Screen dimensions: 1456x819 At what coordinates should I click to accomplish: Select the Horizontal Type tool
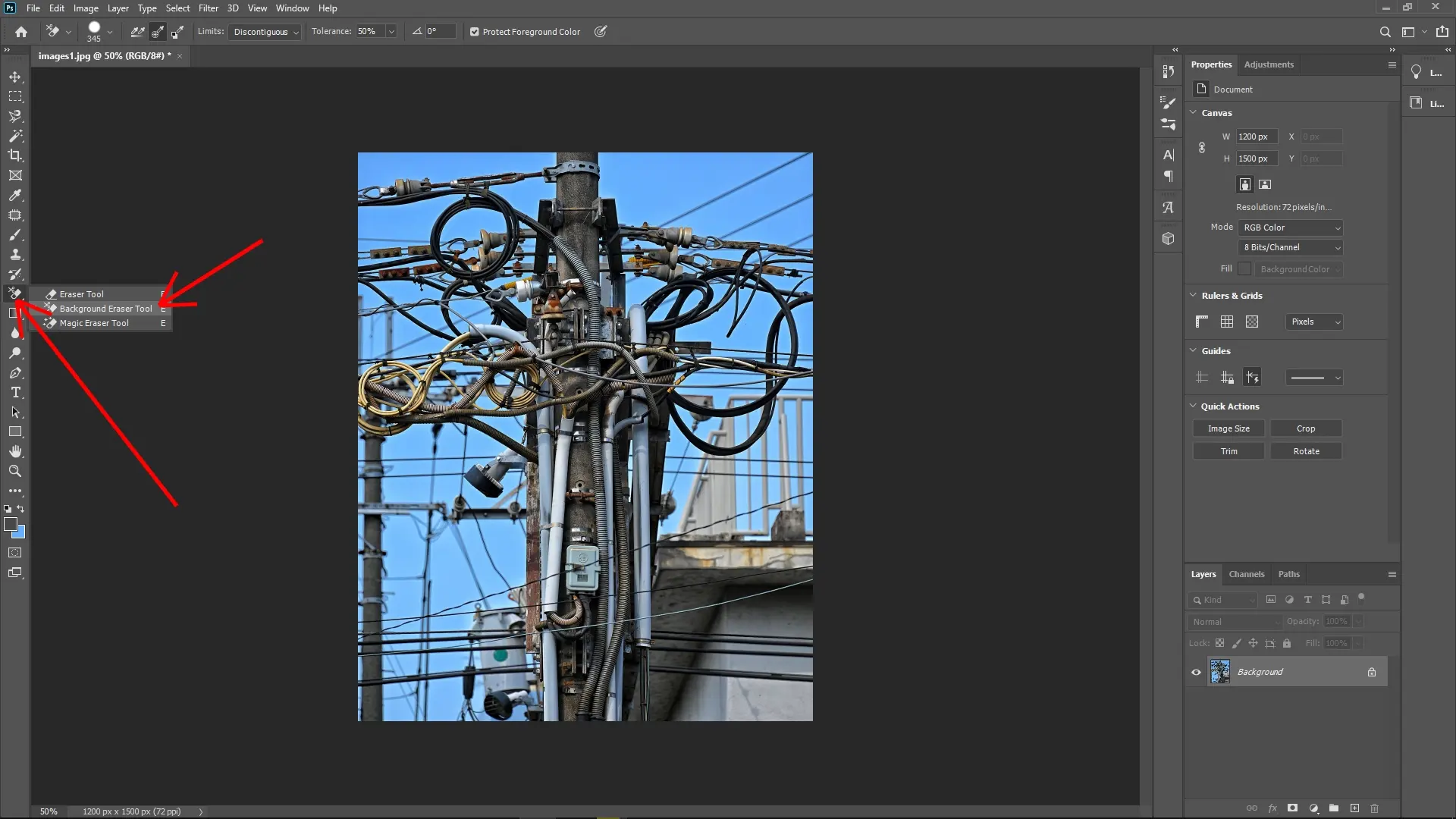(x=15, y=392)
